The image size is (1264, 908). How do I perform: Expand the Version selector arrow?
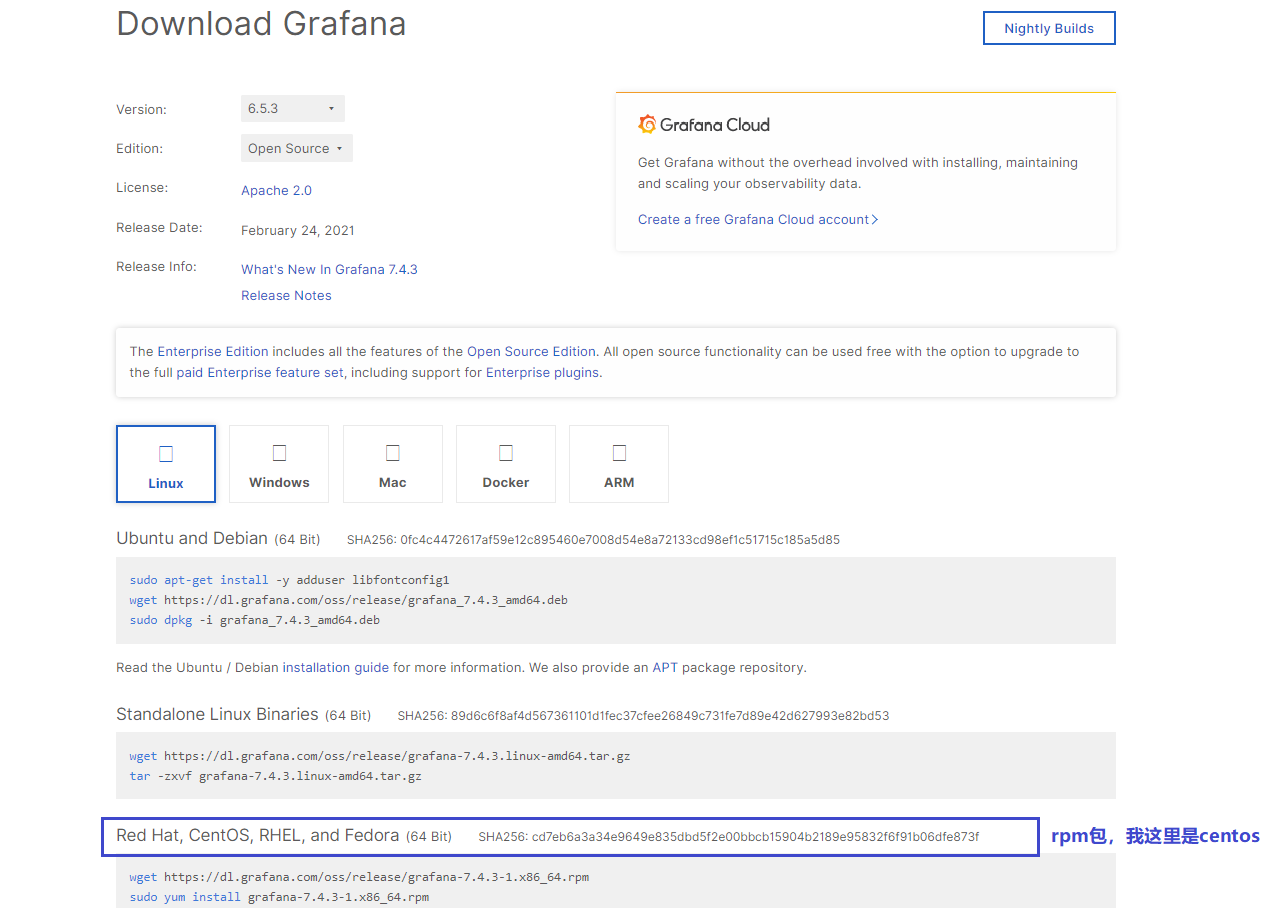point(331,108)
